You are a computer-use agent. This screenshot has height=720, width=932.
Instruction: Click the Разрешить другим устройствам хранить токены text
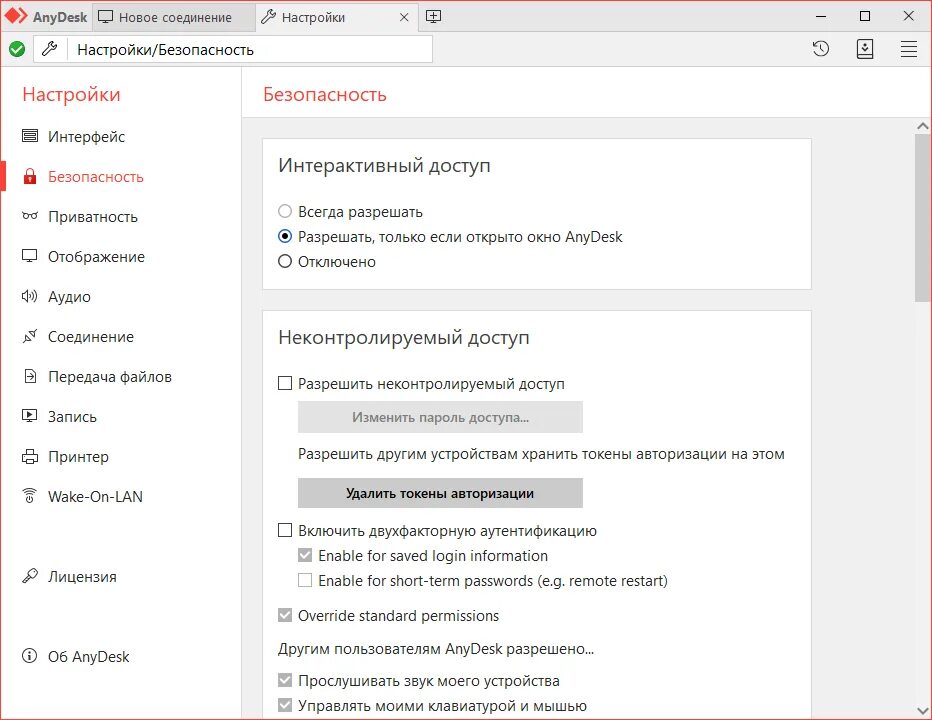click(x=541, y=454)
